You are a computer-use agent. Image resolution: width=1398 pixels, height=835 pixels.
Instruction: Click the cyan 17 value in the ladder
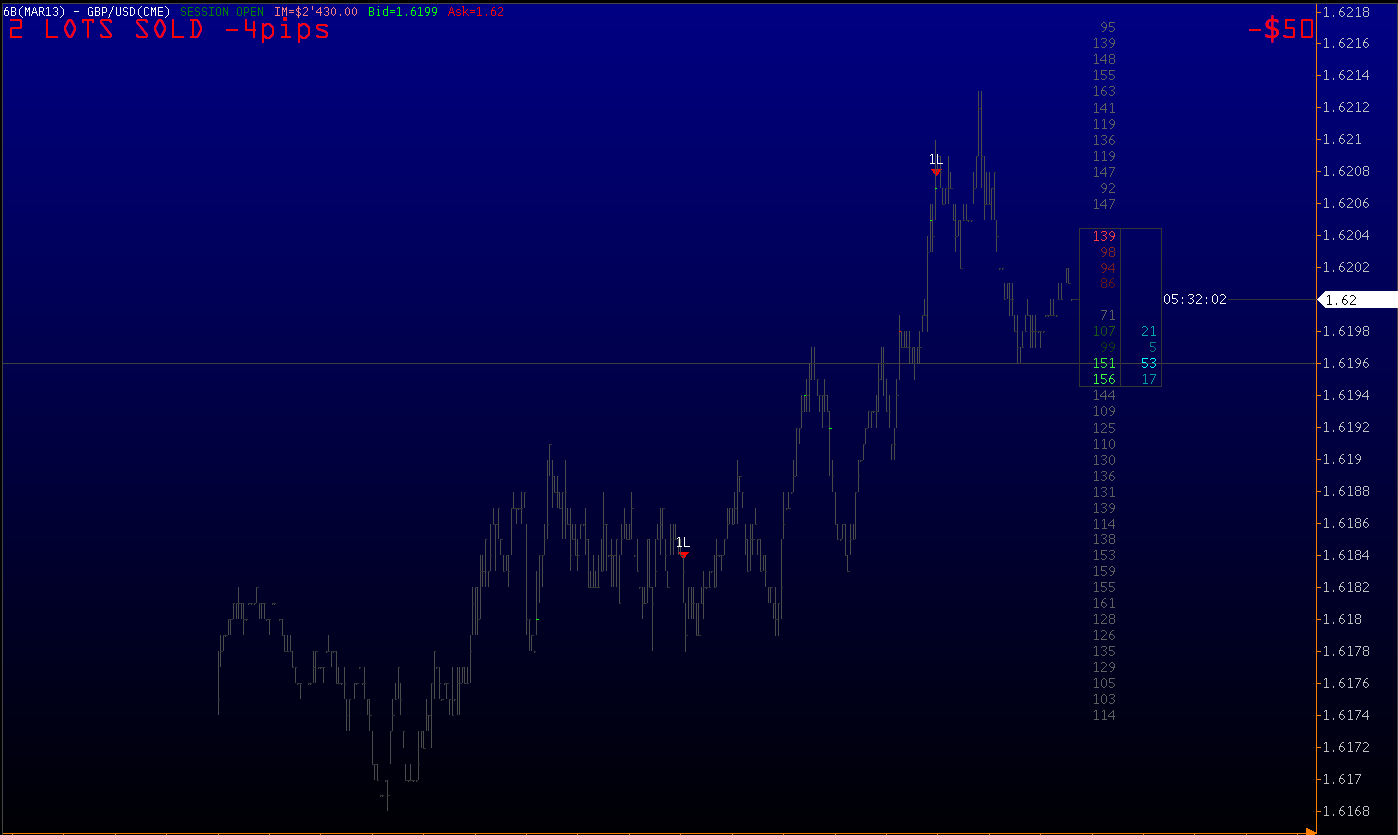[x=1149, y=380]
